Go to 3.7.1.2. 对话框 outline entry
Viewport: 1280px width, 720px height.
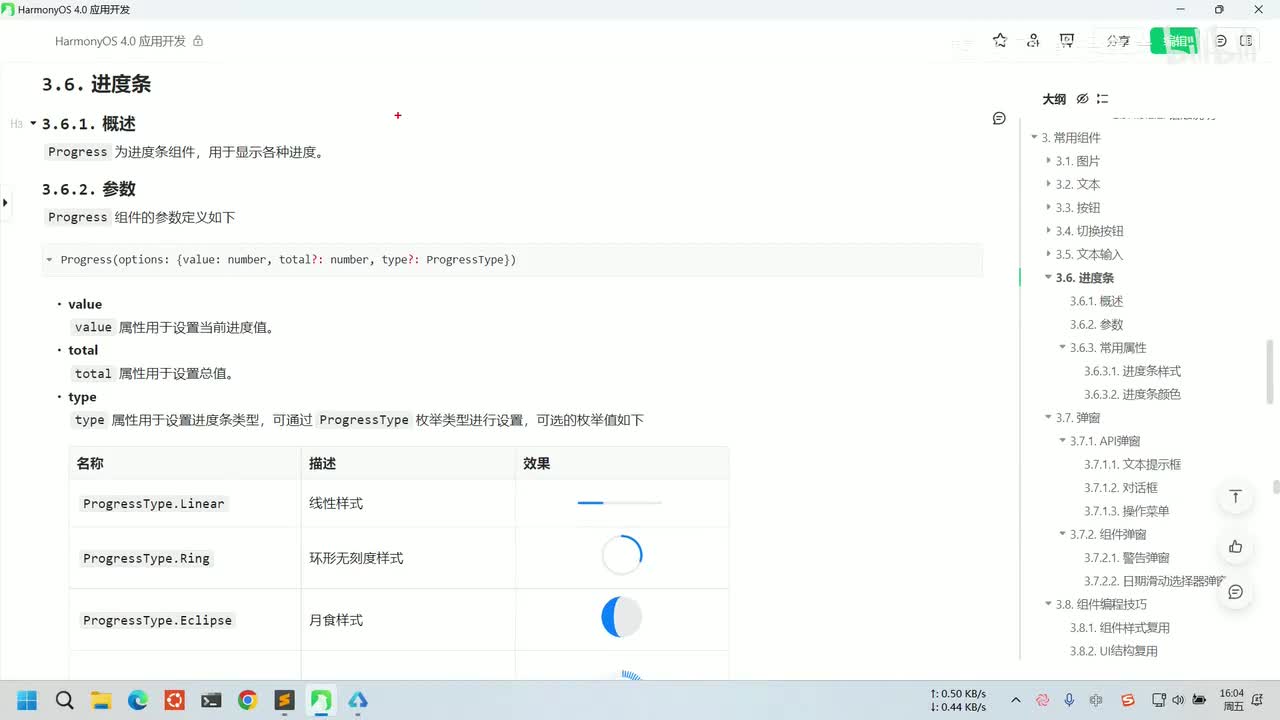pyautogui.click(x=1121, y=487)
